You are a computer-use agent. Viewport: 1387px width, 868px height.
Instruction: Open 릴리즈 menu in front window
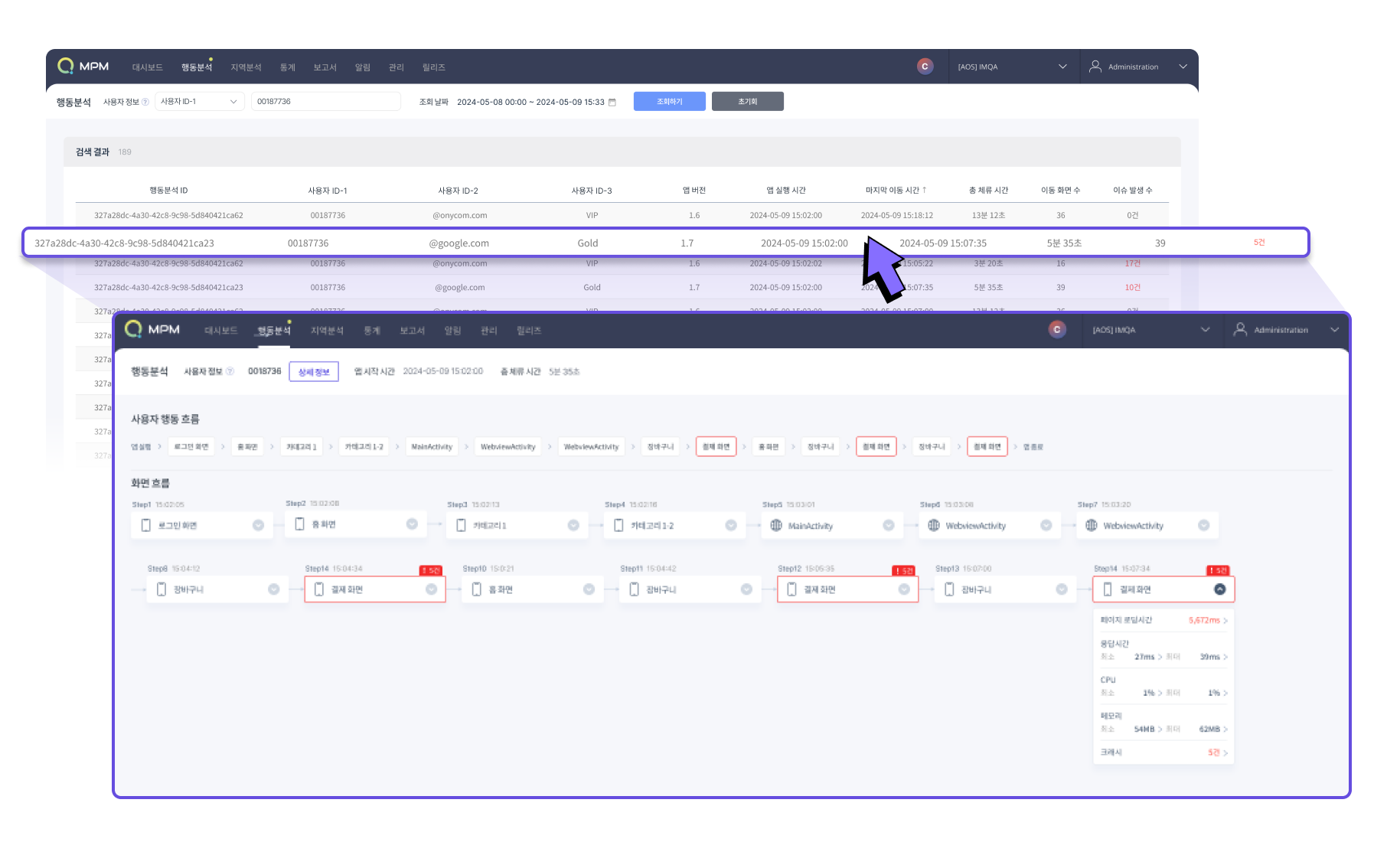coord(529,331)
